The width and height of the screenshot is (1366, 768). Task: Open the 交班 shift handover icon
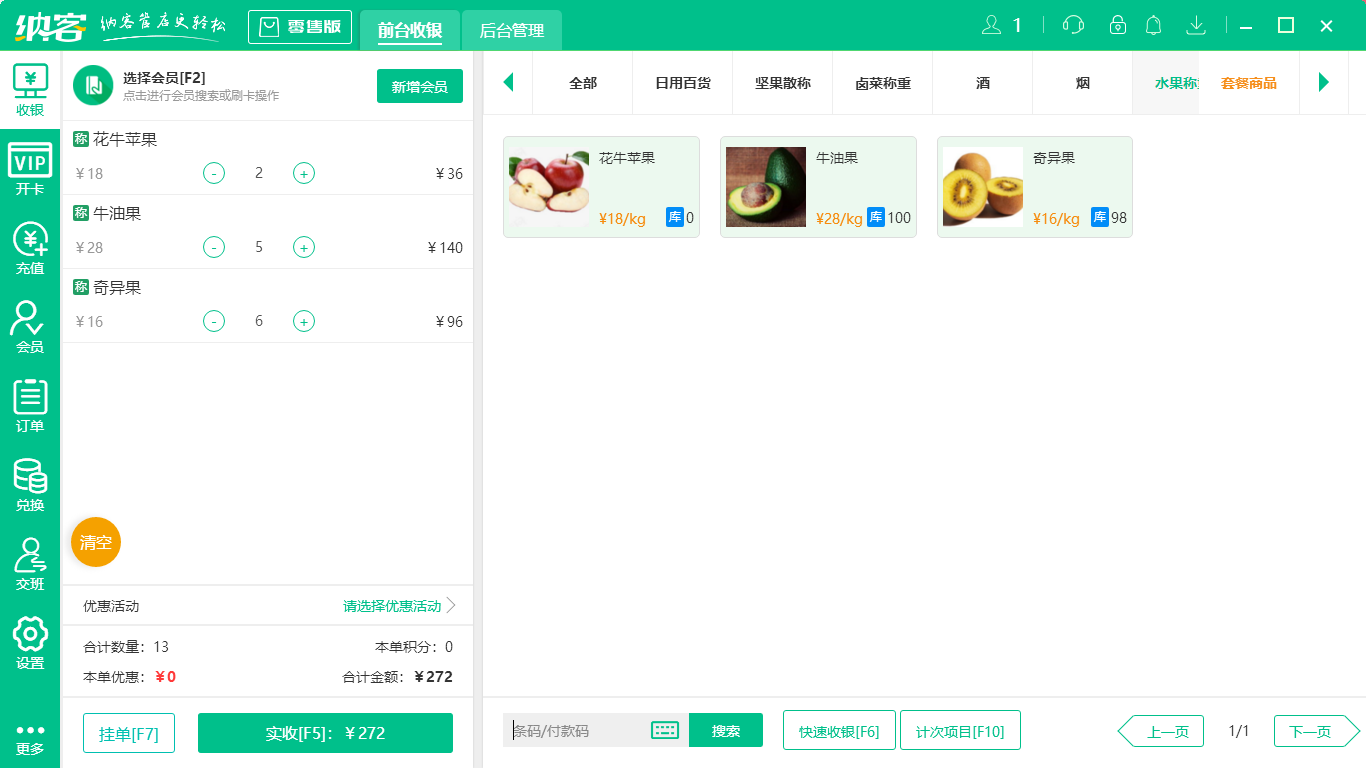pyautogui.click(x=30, y=564)
